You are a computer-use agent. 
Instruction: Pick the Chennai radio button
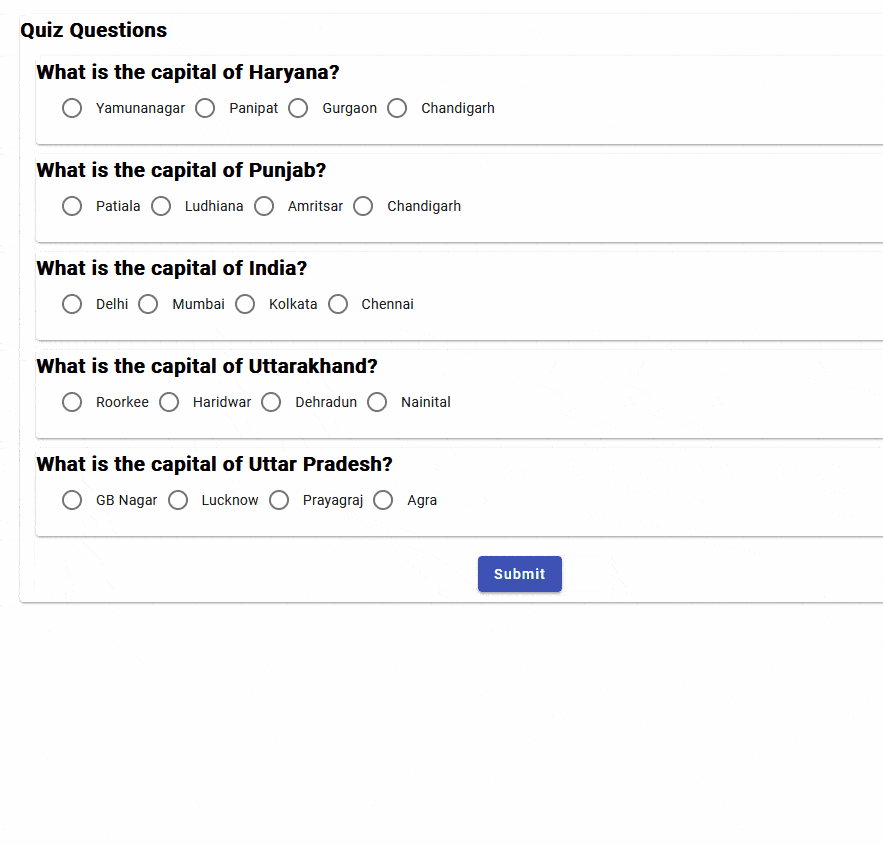click(338, 304)
